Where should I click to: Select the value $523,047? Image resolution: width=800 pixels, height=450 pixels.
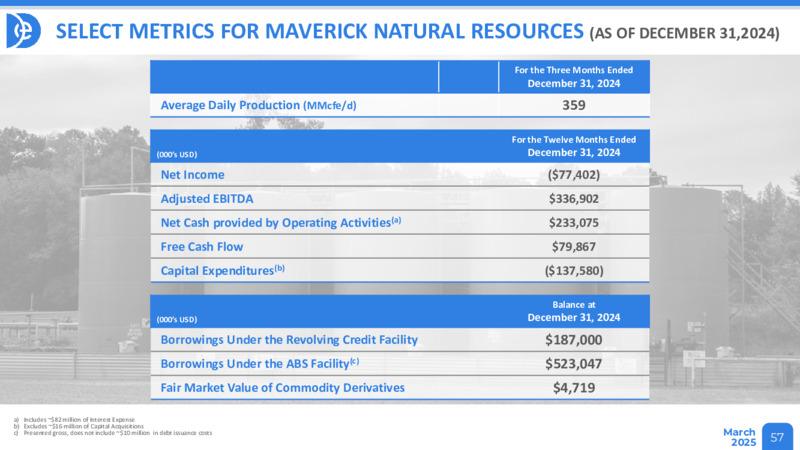click(x=573, y=364)
